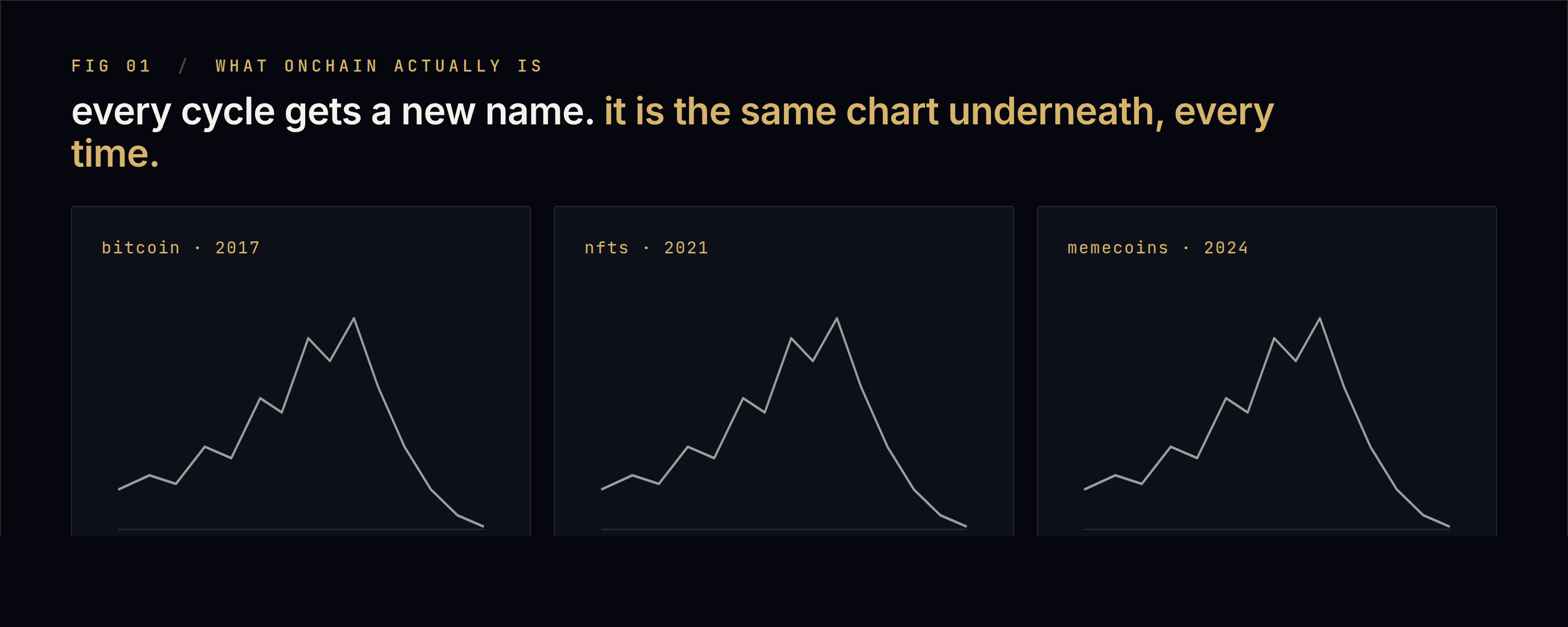Click the tail end of the memecoins line
The image size is (1568, 627).
[1448, 526]
